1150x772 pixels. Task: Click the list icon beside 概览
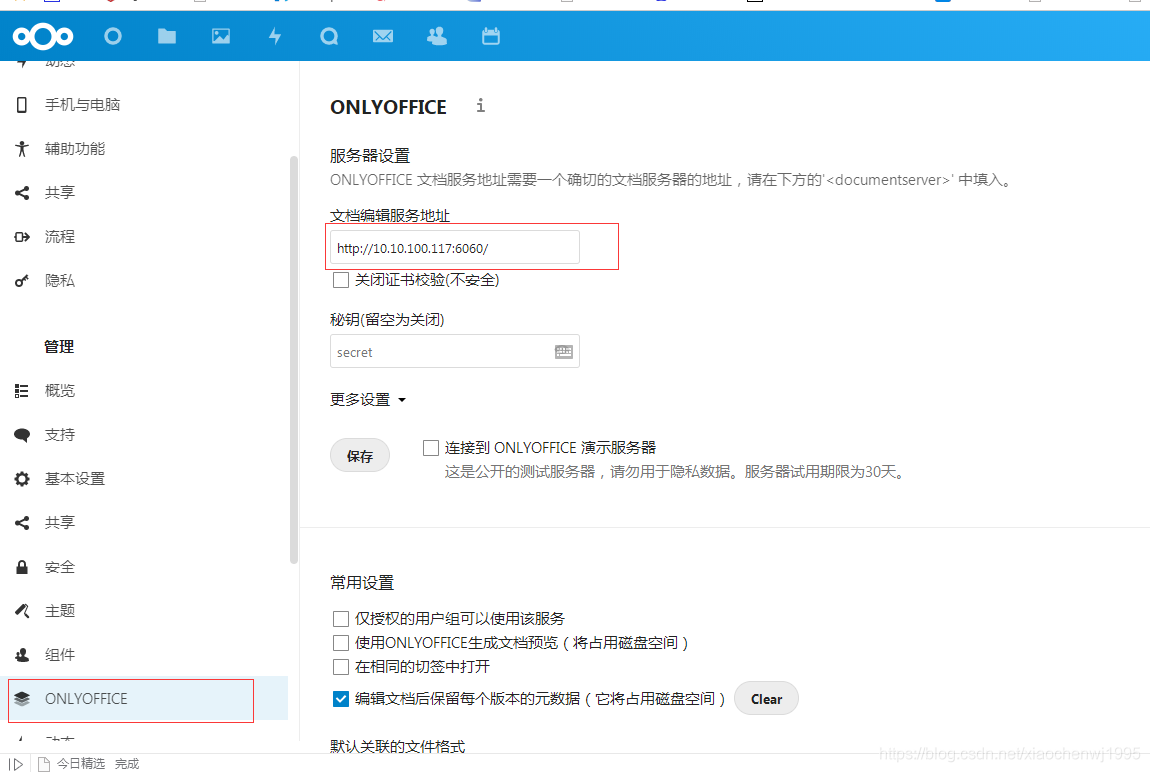(22, 391)
